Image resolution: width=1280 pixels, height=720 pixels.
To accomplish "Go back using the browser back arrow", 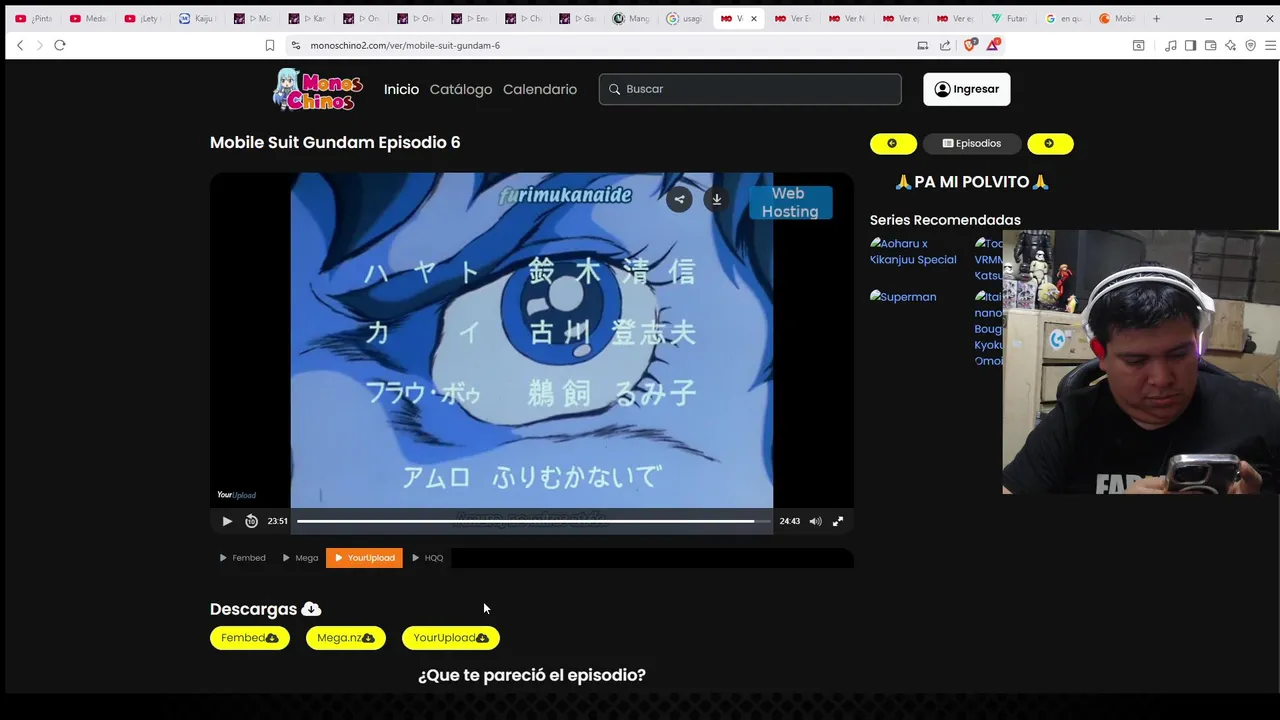I will coord(20,45).
